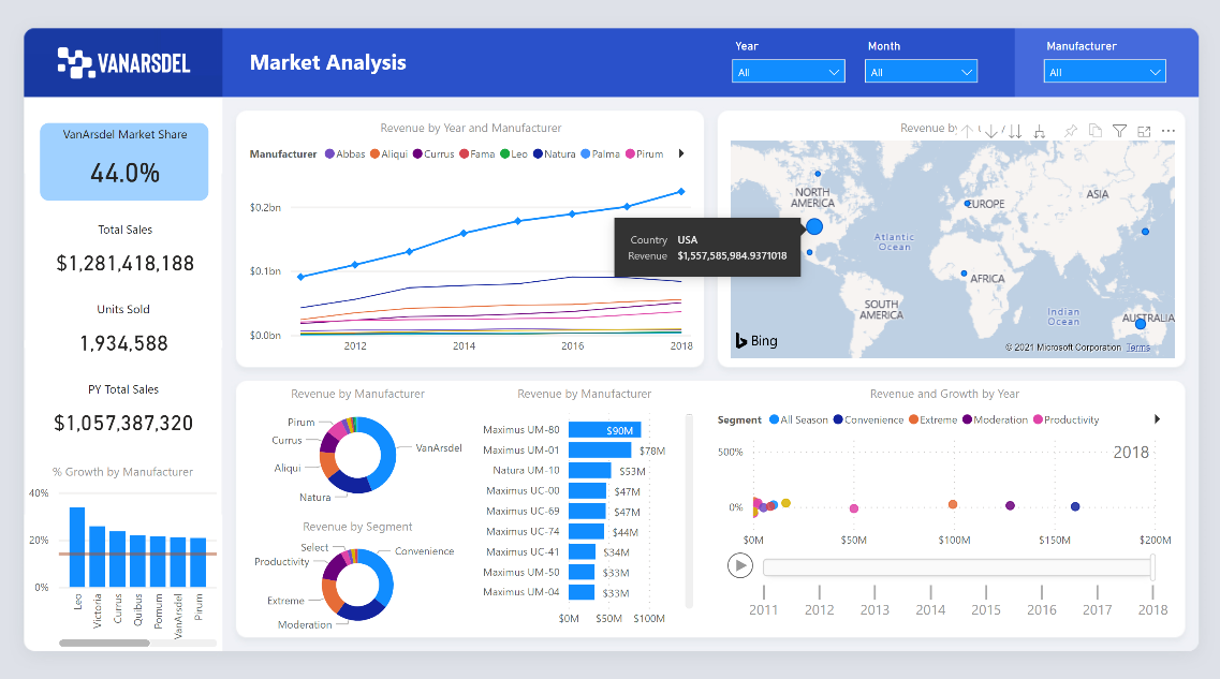Click the blue Convenience bubble near $150M
The width and height of the screenshot is (1220, 679).
[x=1075, y=507]
